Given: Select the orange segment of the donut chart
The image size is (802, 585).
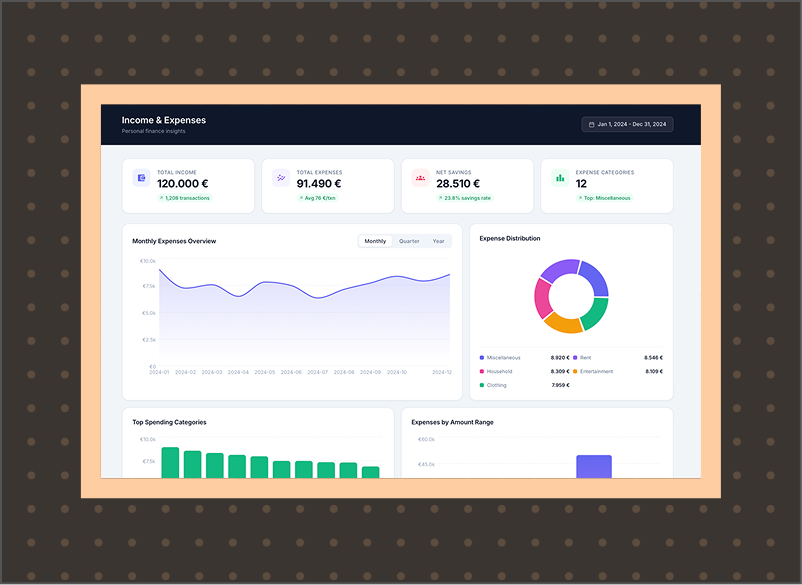Looking at the screenshot, I should coord(564,324).
